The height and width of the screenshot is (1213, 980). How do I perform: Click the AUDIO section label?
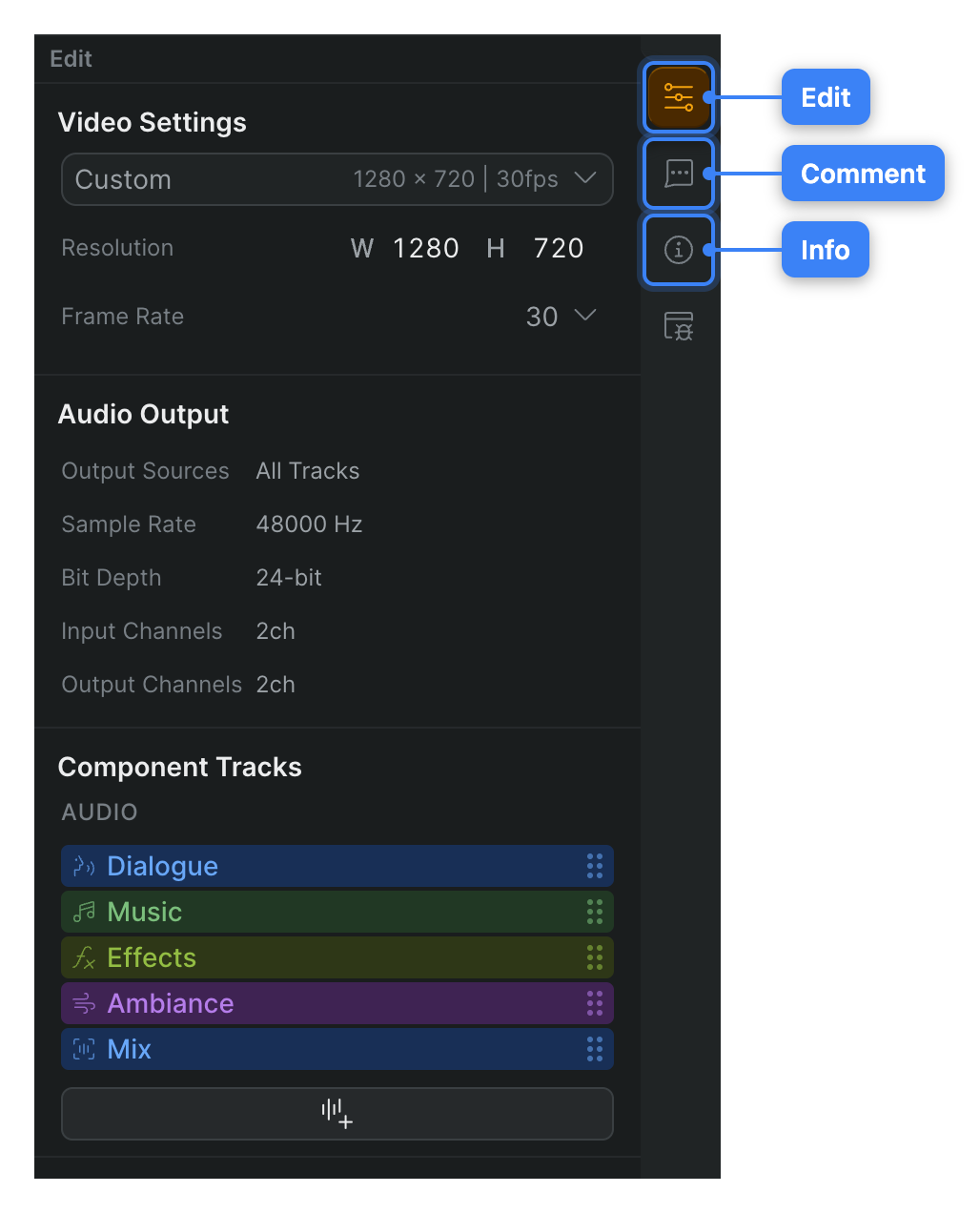tap(100, 812)
